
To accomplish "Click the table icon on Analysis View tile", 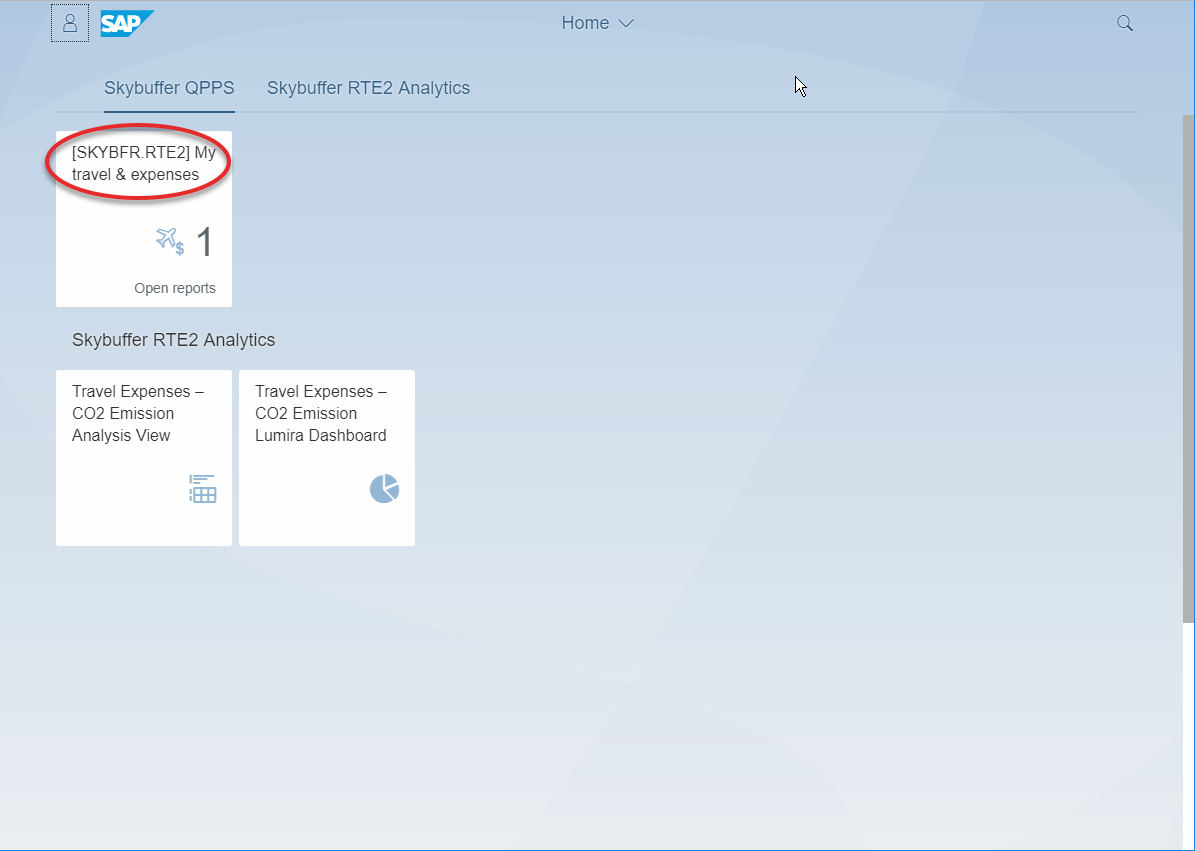I will (203, 488).
